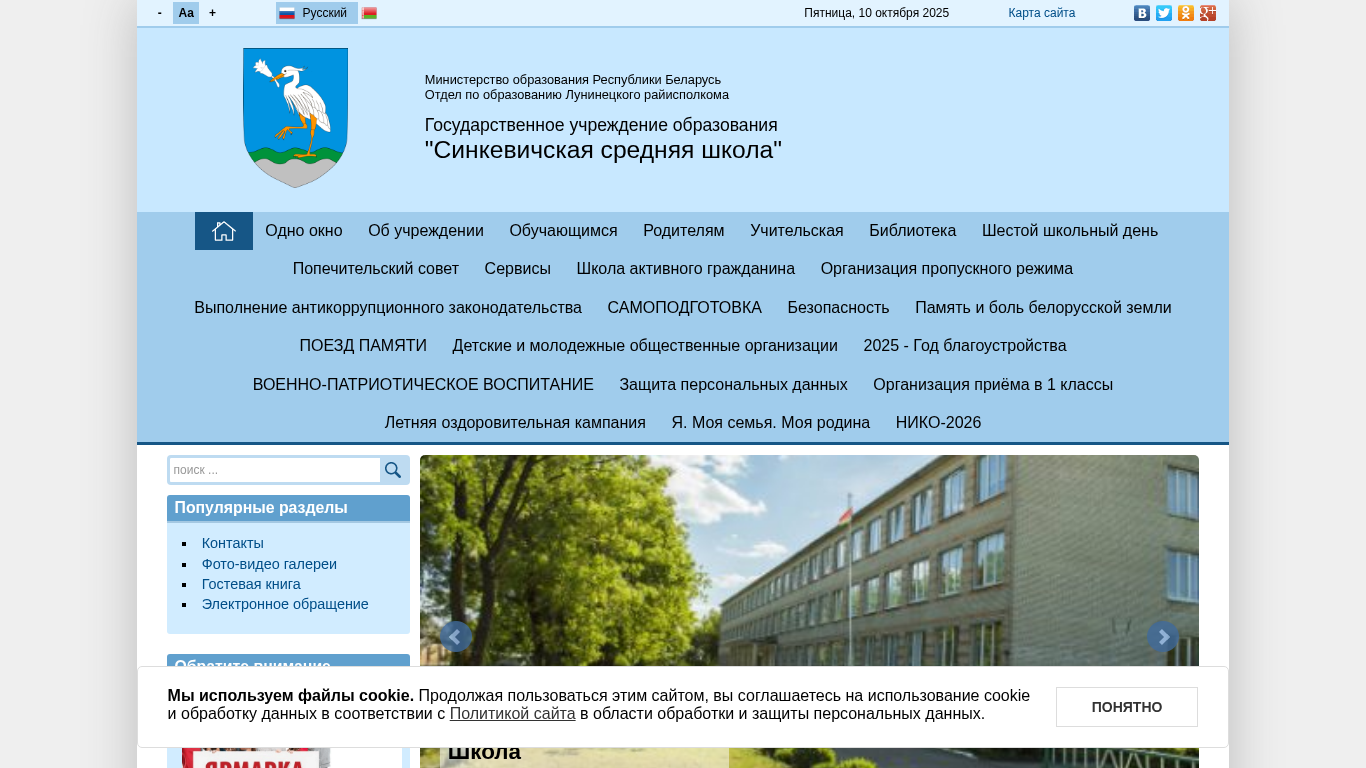1366x768 pixels.
Task: Open the САМОПОДГОТОВКА menu item
Action: (685, 308)
